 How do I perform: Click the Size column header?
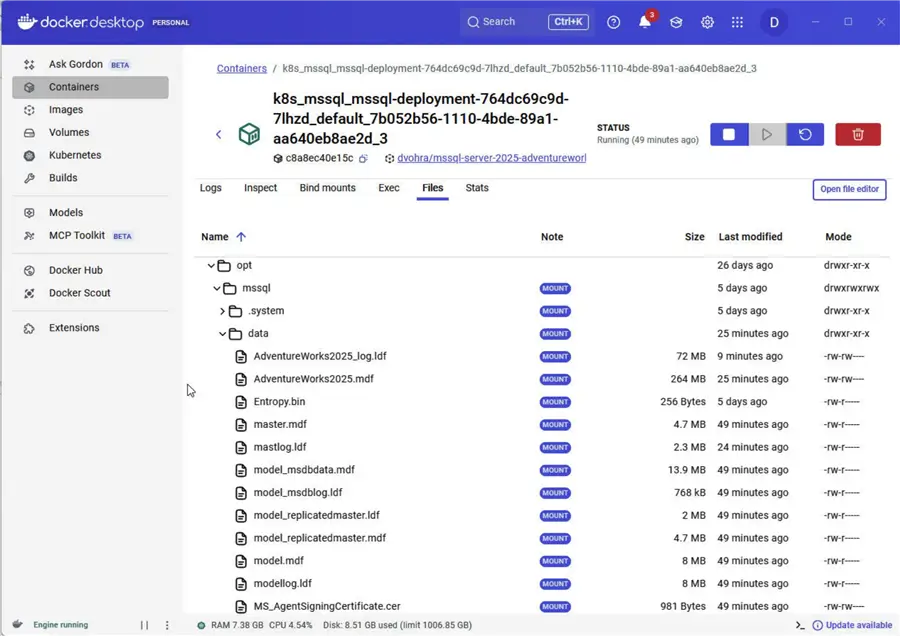tap(694, 236)
